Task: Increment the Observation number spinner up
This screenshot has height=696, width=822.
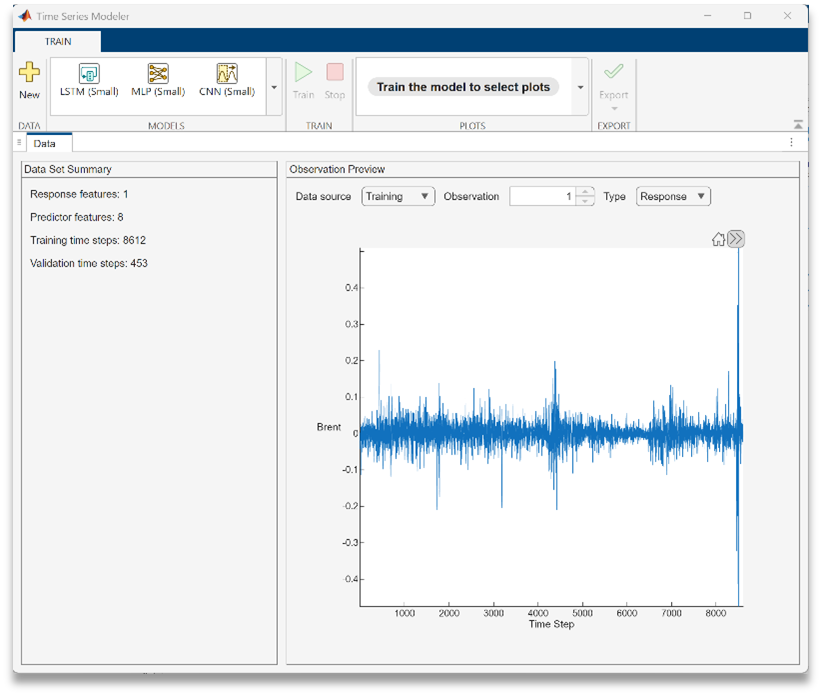Action: (585, 192)
